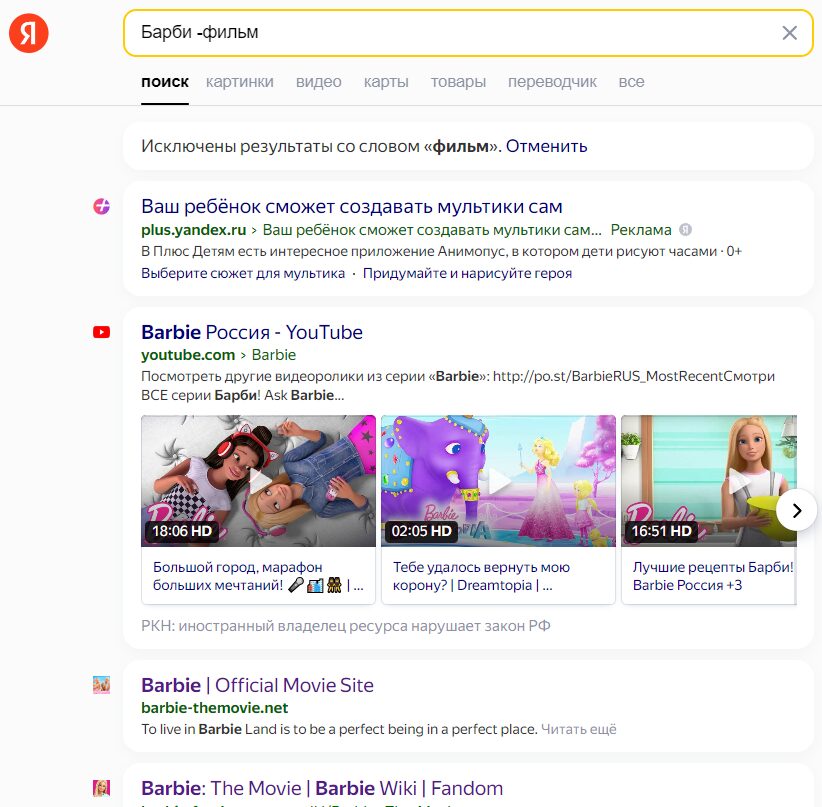
Task: Open video title Лучшие рецепты Барби
Action: [x=712, y=576]
